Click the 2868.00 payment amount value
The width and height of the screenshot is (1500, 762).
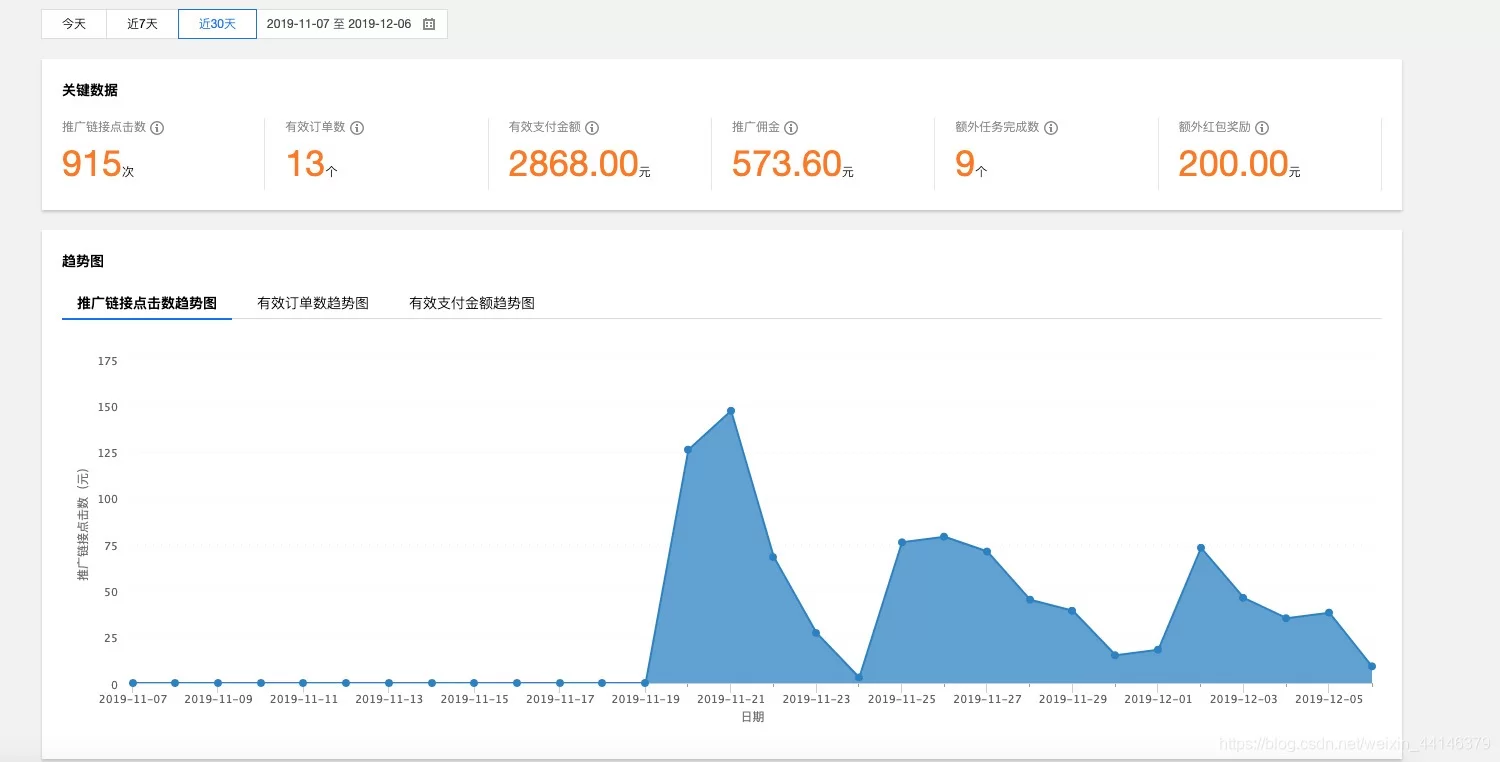click(573, 164)
